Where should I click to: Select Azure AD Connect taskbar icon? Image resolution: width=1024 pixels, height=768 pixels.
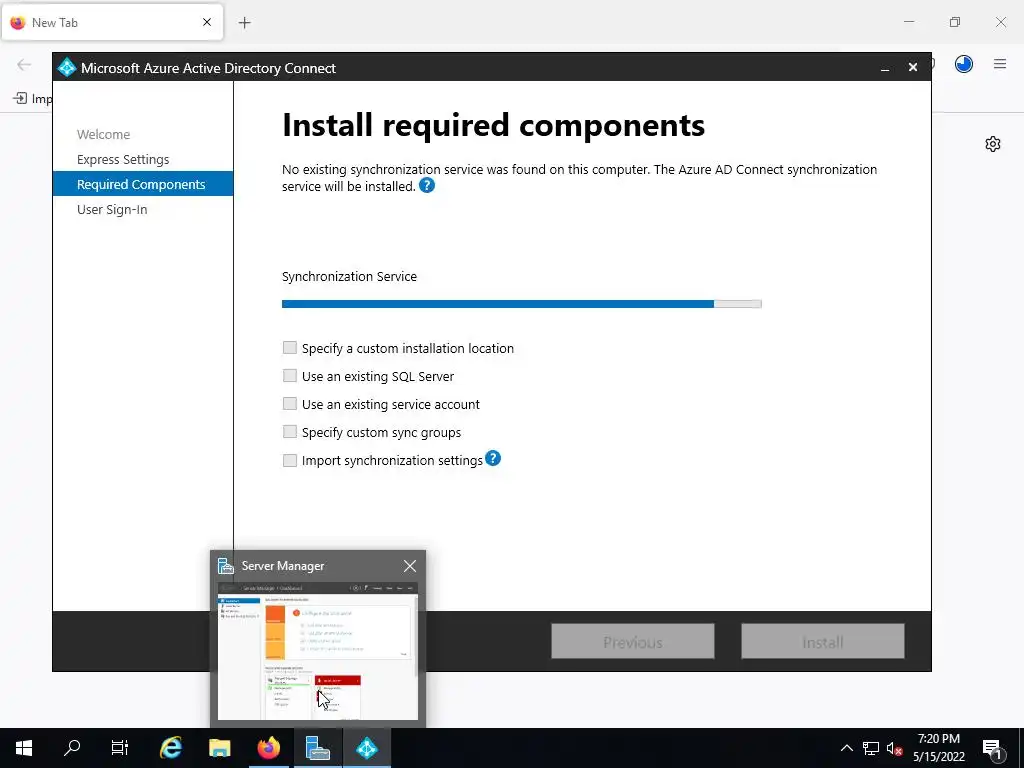click(x=367, y=747)
